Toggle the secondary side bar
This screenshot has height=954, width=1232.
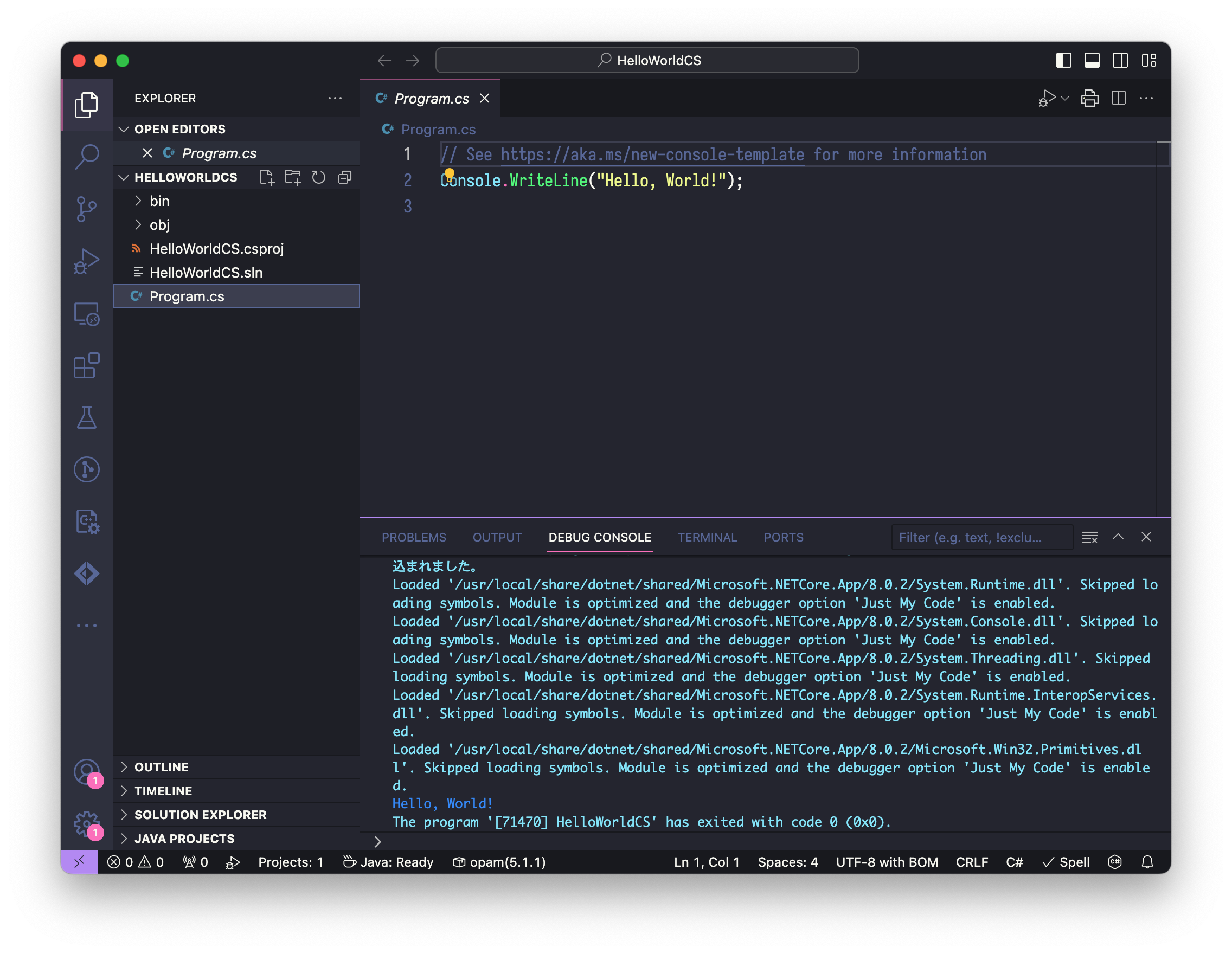1120,60
